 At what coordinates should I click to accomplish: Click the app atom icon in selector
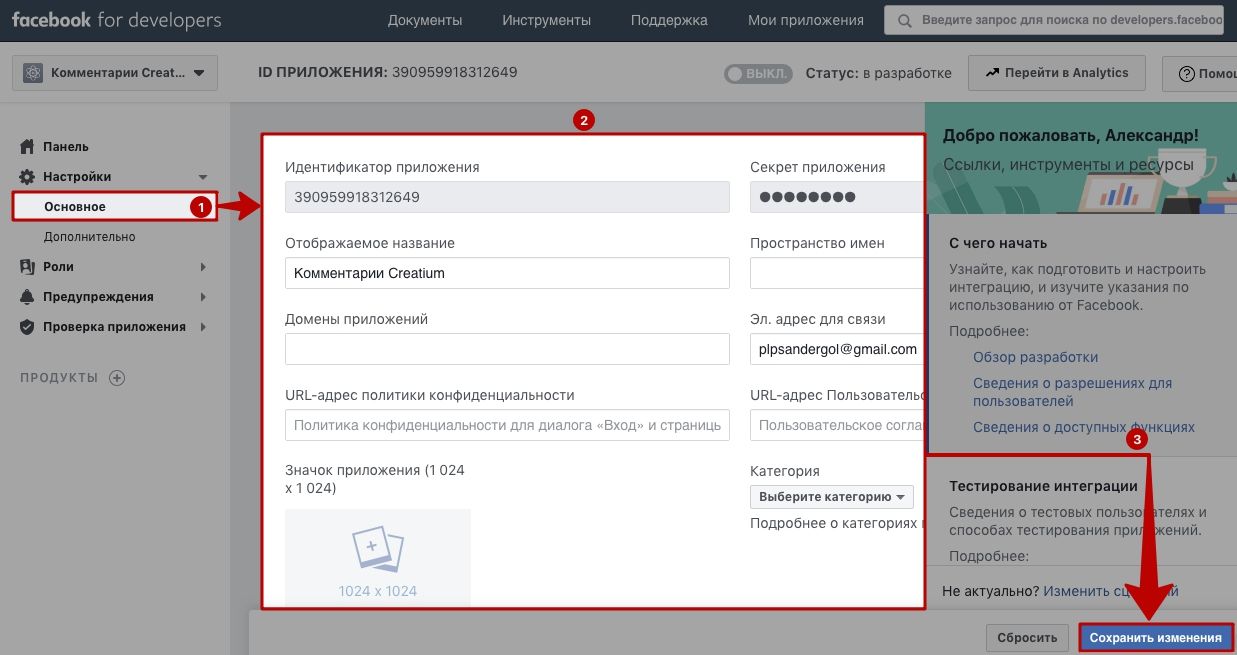click(x=33, y=73)
